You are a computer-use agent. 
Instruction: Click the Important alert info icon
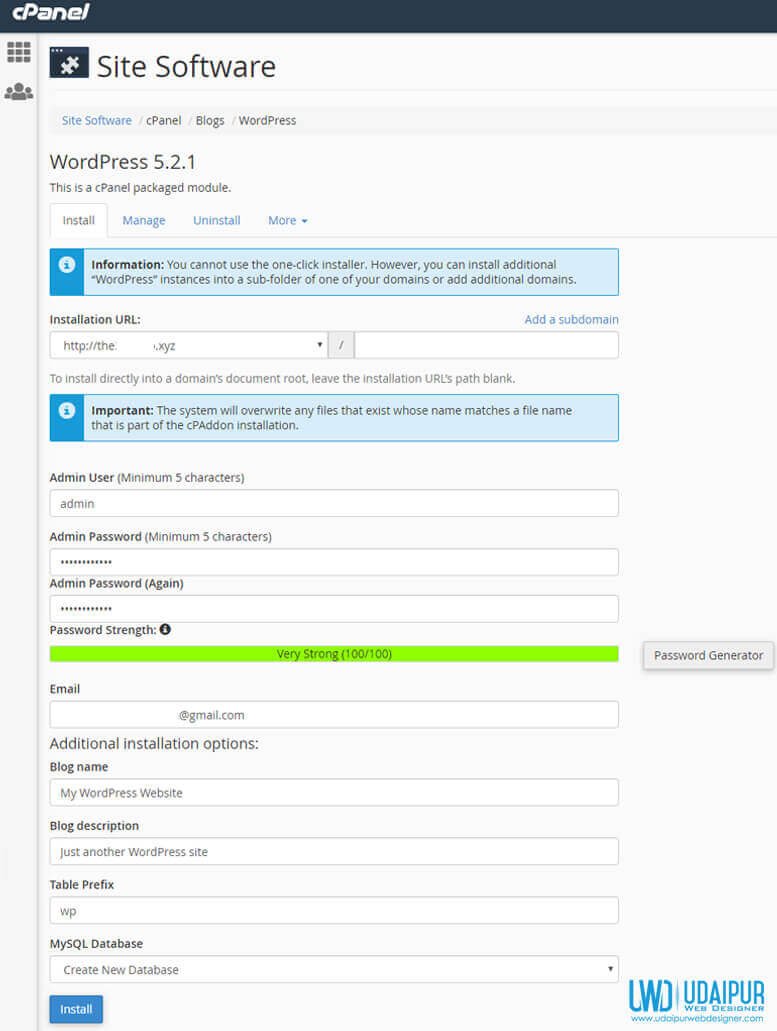point(67,411)
